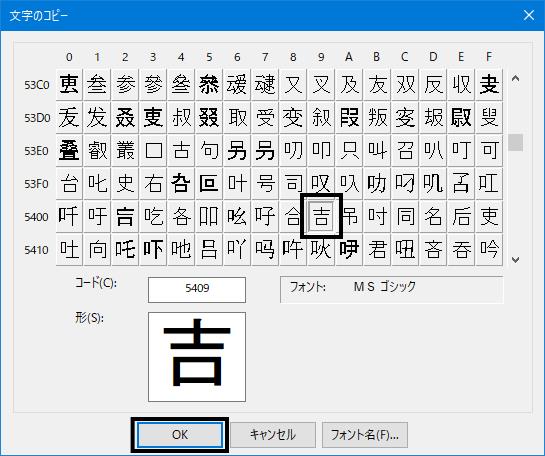Click the scrollbar down arrow
Image resolution: width=545 pixels, height=456 pixels.
pyautogui.click(x=515, y=260)
